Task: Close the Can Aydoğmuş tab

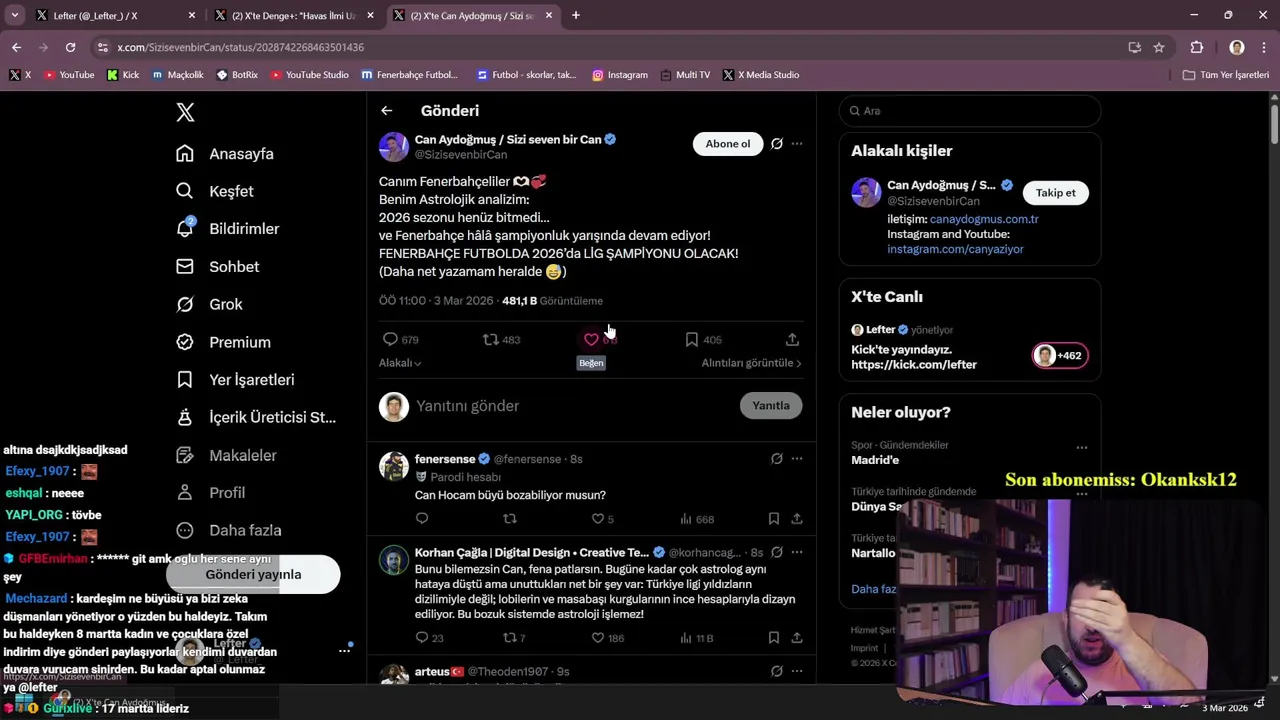Action: point(549,16)
